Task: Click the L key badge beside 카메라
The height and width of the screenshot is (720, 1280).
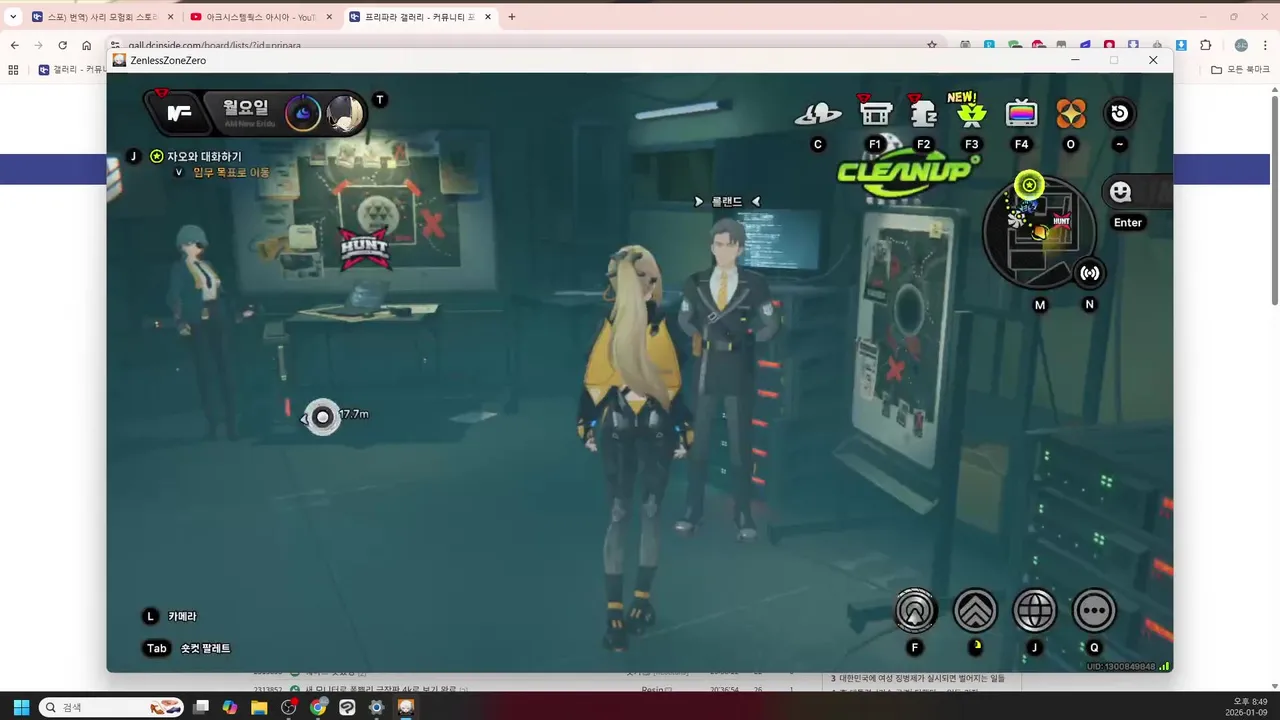Action: 151,617
